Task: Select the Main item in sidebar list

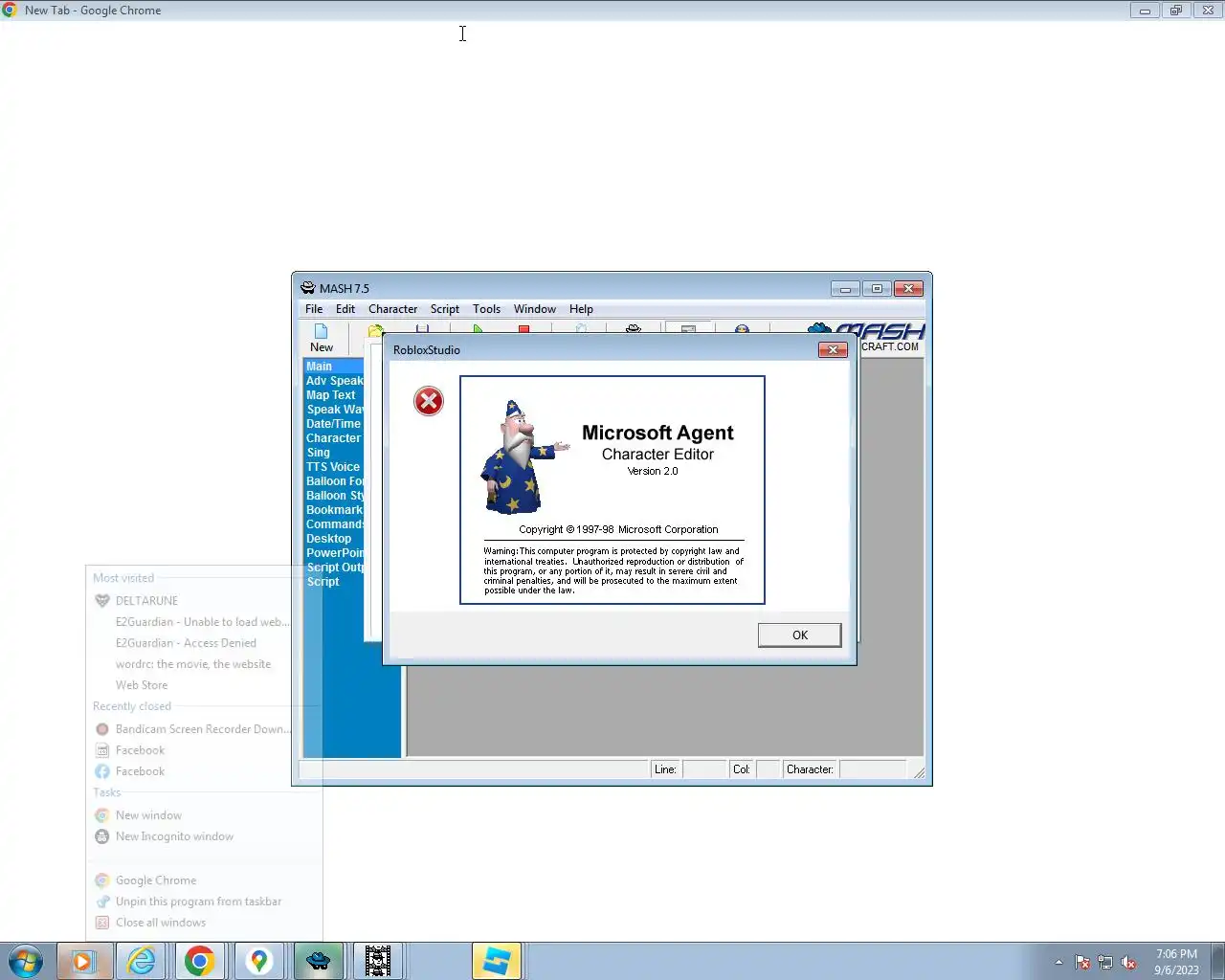Action: pyautogui.click(x=333, y=367)
